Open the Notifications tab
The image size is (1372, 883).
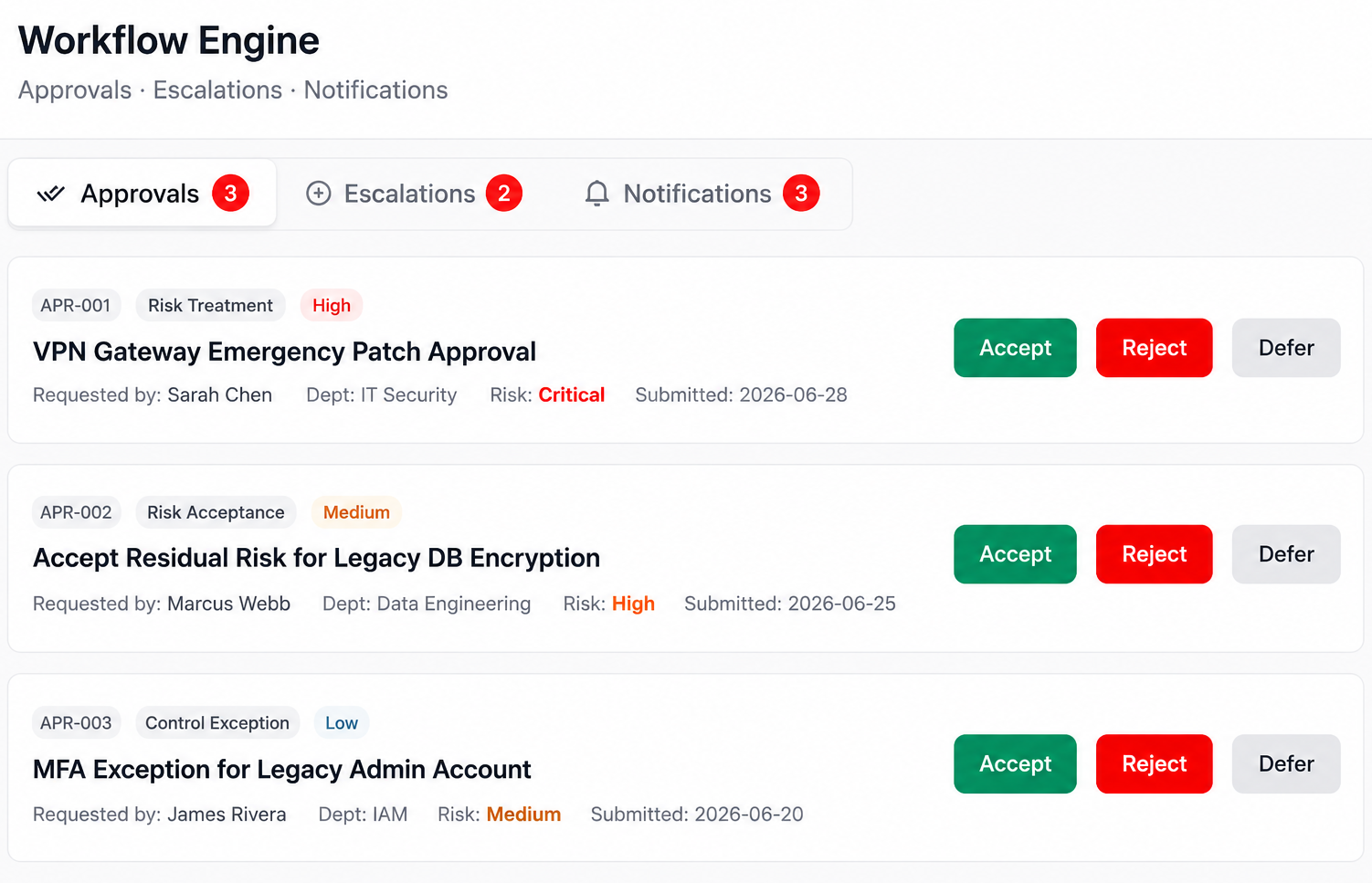702,194
